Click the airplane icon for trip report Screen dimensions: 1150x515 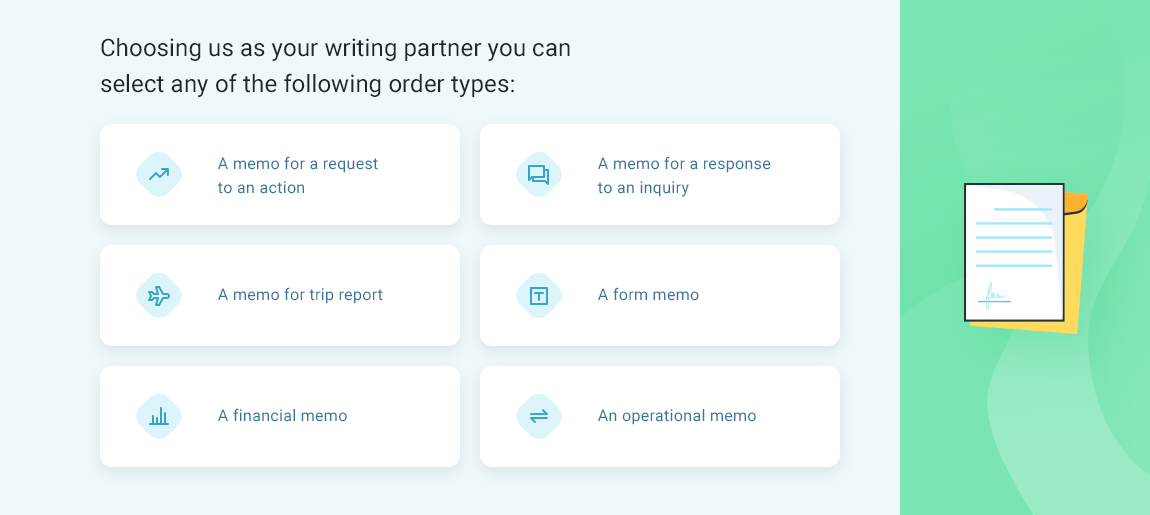[x=158, y=296]
